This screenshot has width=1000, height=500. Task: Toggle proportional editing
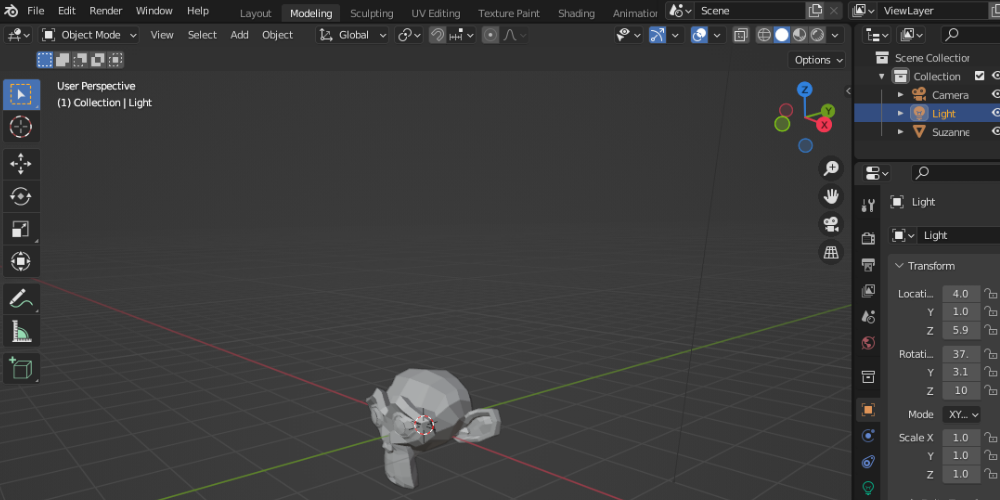pyautogui.click(x=490, y=35)
